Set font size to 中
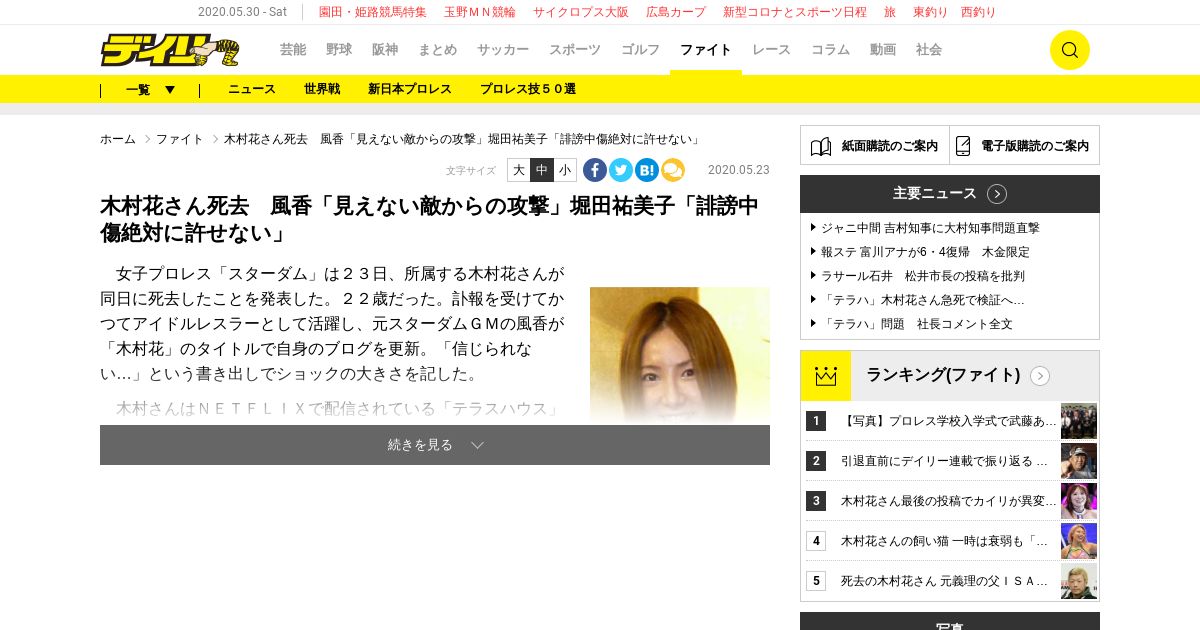The image size is (1200, 630). [x=542, y=170]
